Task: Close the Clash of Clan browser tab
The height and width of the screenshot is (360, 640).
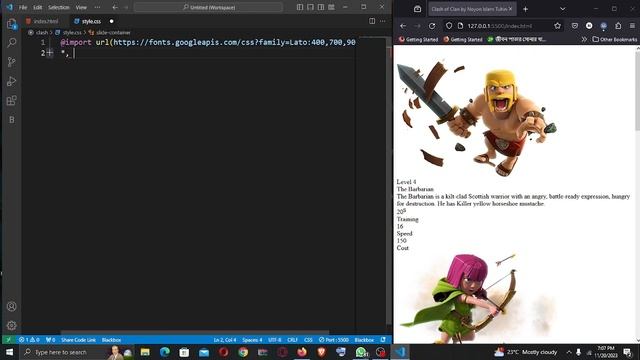Action: click(510, 9)
